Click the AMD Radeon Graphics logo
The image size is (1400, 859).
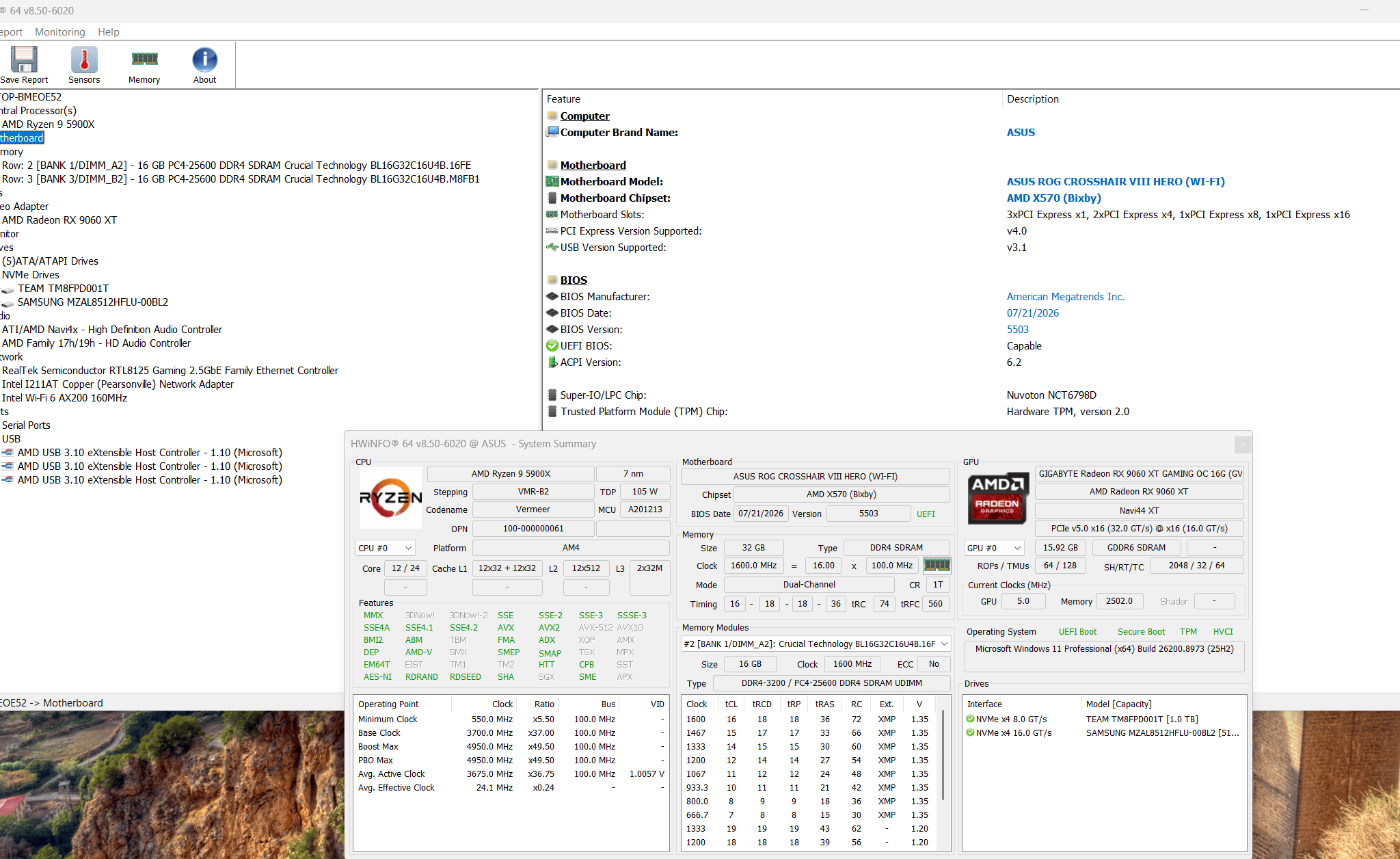997,499
